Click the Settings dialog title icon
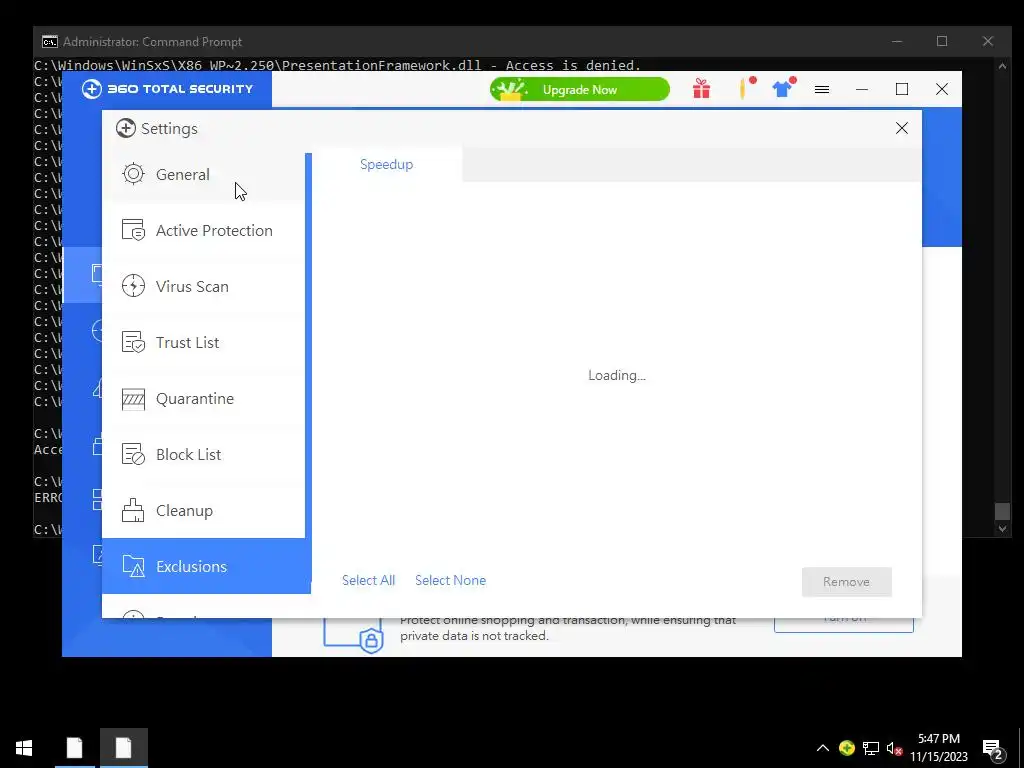 pos(125,128)
